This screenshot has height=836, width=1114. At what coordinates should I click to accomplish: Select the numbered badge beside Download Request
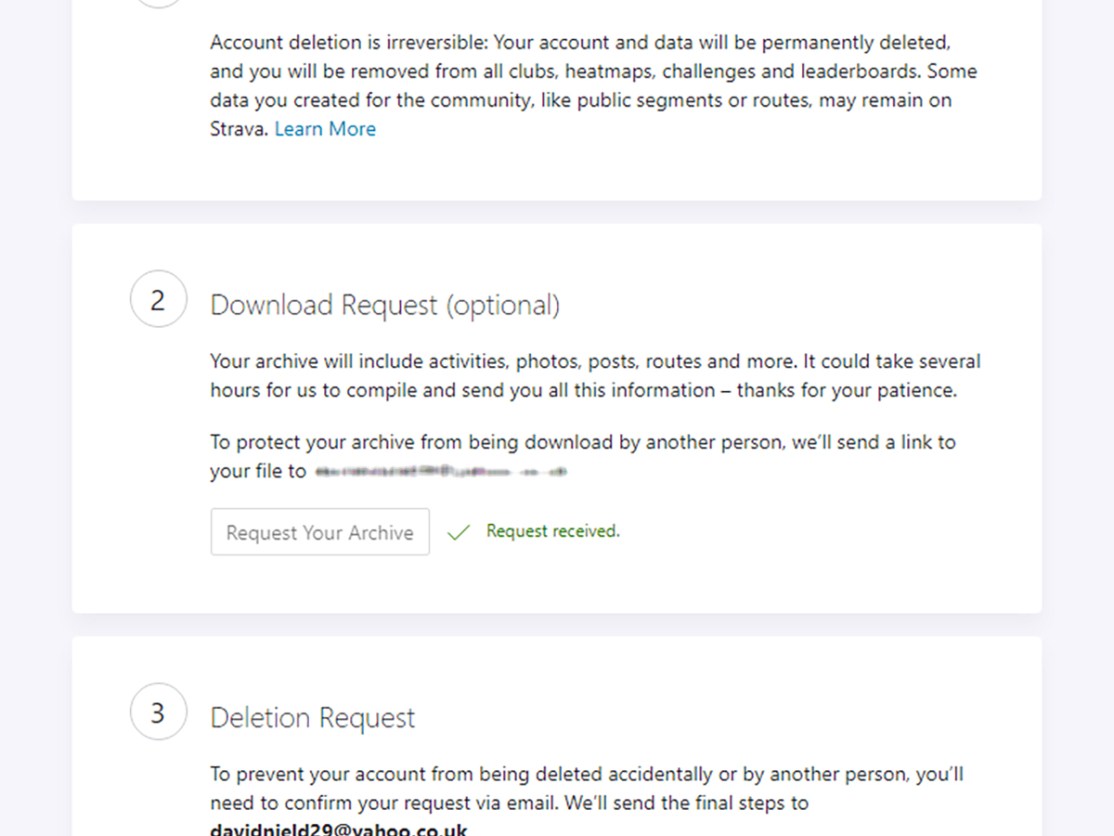[x=158, y=298]
